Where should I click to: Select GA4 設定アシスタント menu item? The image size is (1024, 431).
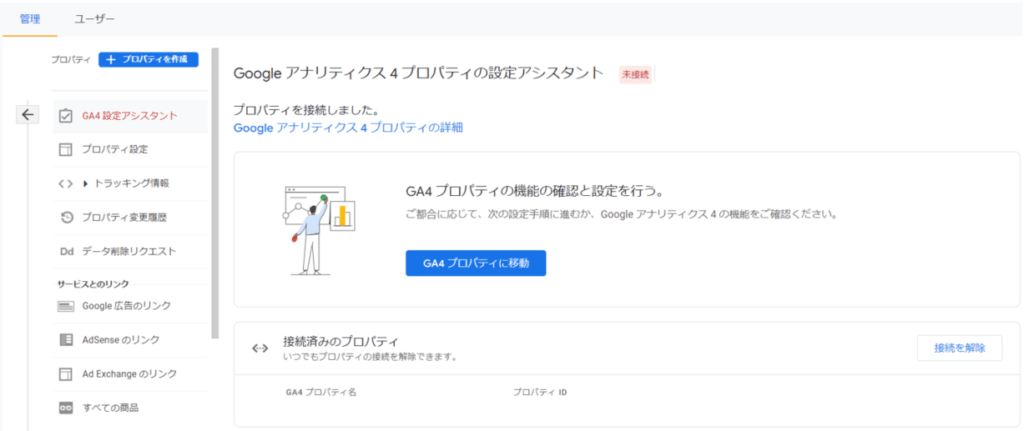tap(130, 116)
